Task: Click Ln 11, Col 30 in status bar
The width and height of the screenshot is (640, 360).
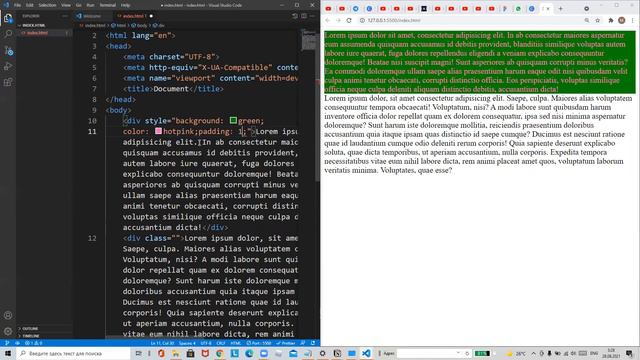Action: coord(162,343)
